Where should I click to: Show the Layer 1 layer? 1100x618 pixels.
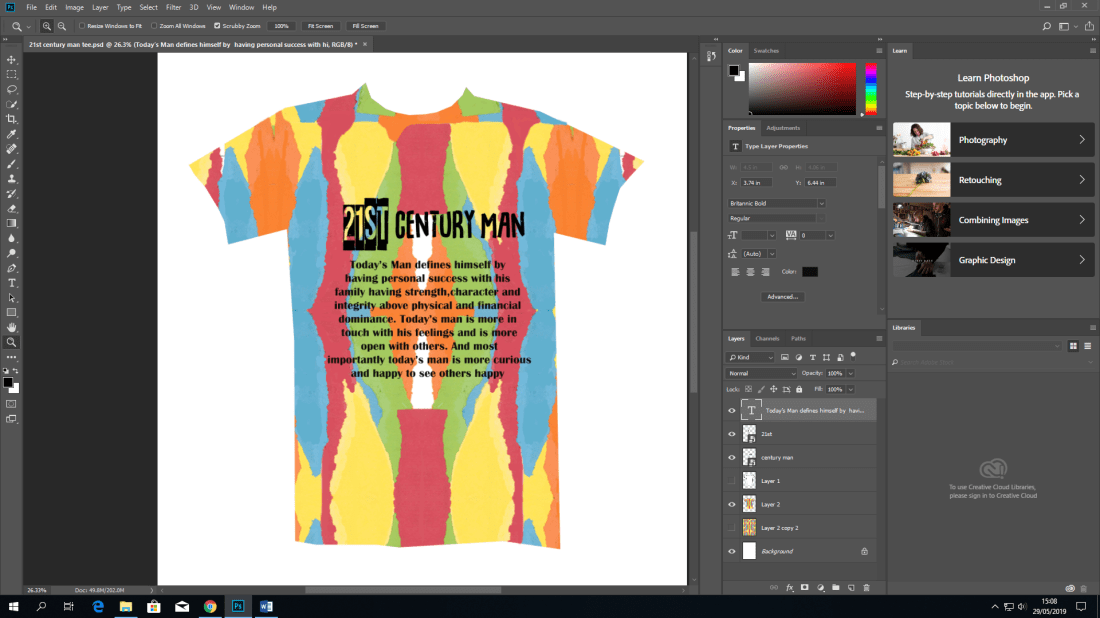[x=733, y=480]
